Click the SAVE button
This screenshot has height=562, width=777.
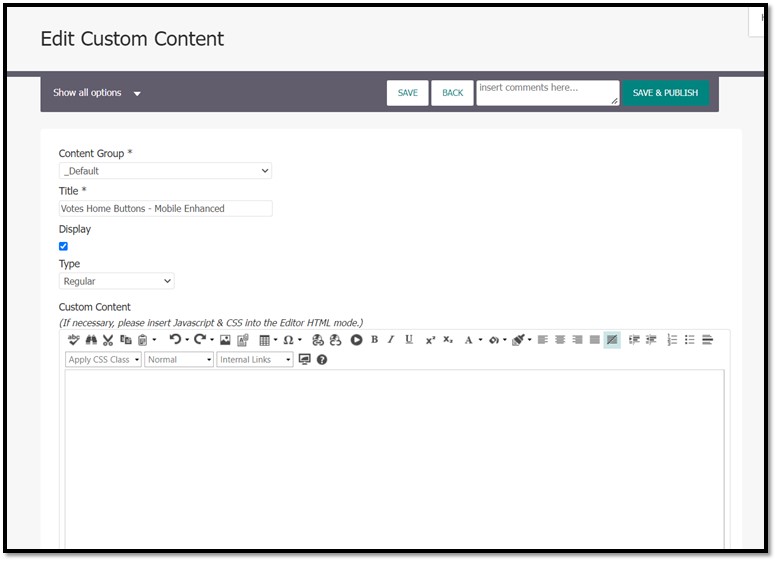coord(407,93)
